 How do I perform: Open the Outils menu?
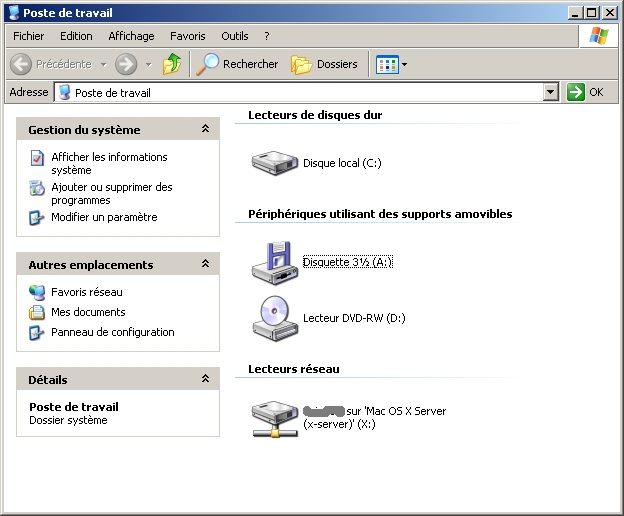pyautogui.click(x=235, y=36)
